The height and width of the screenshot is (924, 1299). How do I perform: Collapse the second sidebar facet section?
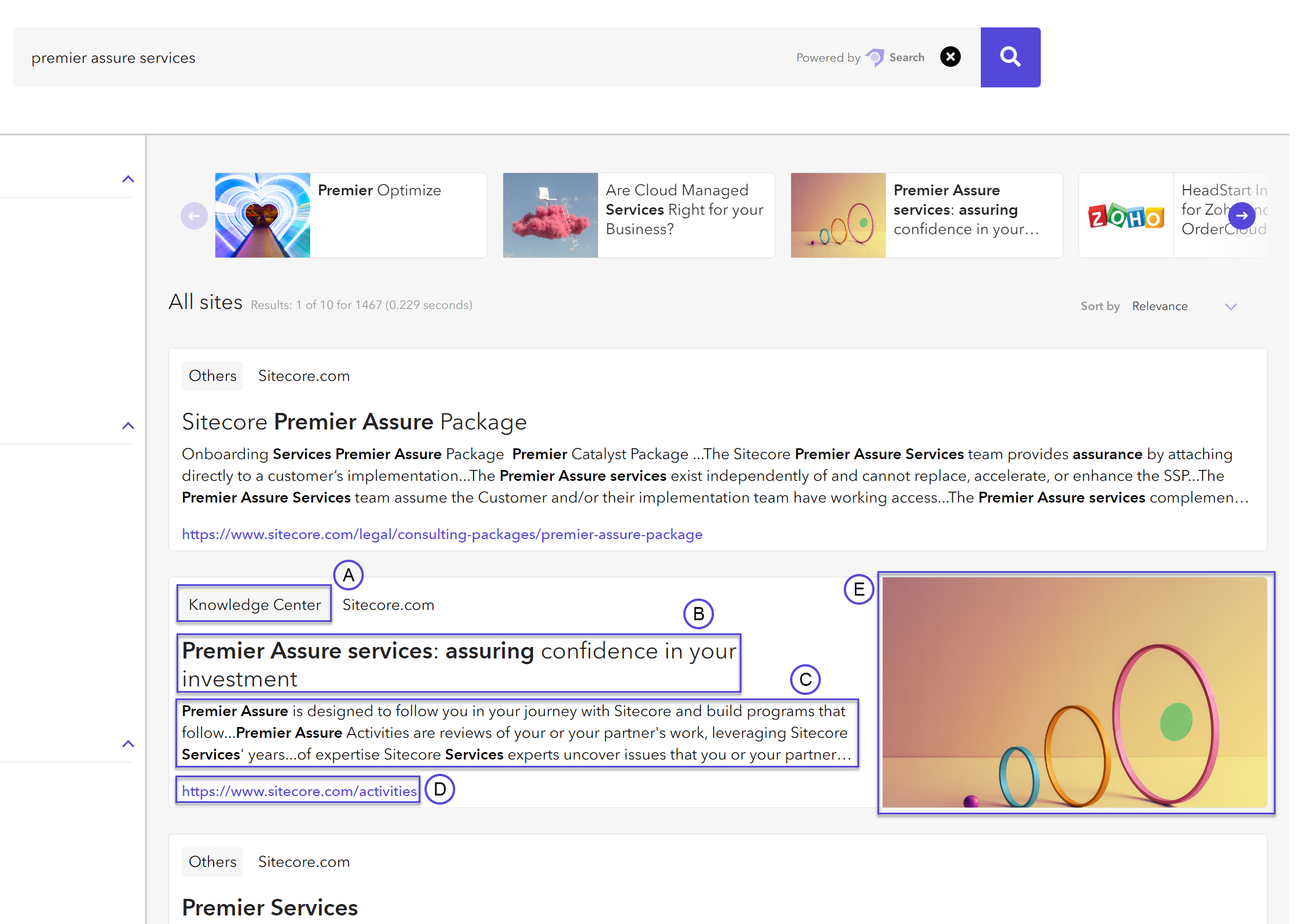(x=128, y=426)
